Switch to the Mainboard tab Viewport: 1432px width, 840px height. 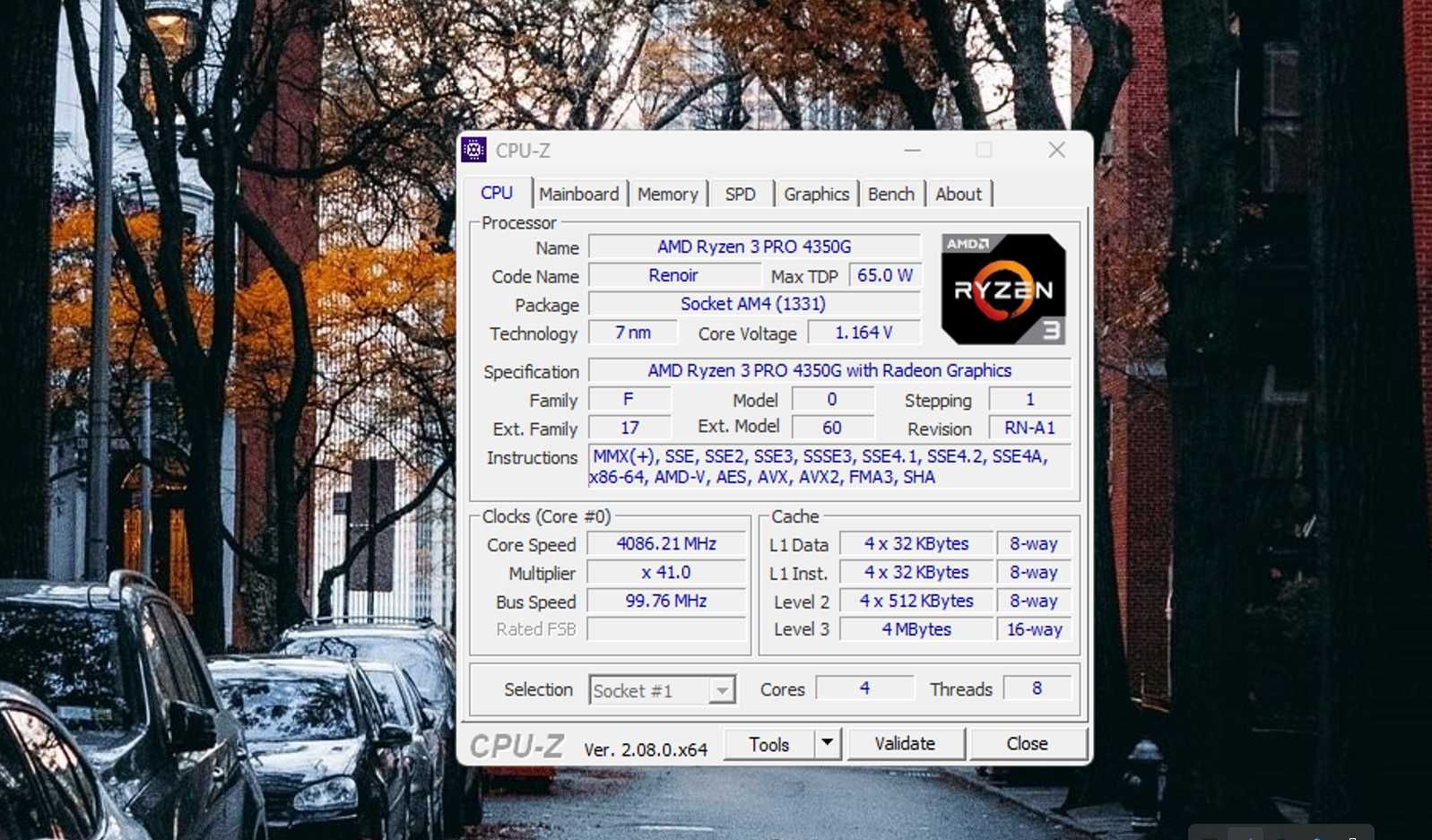[578, 194]
